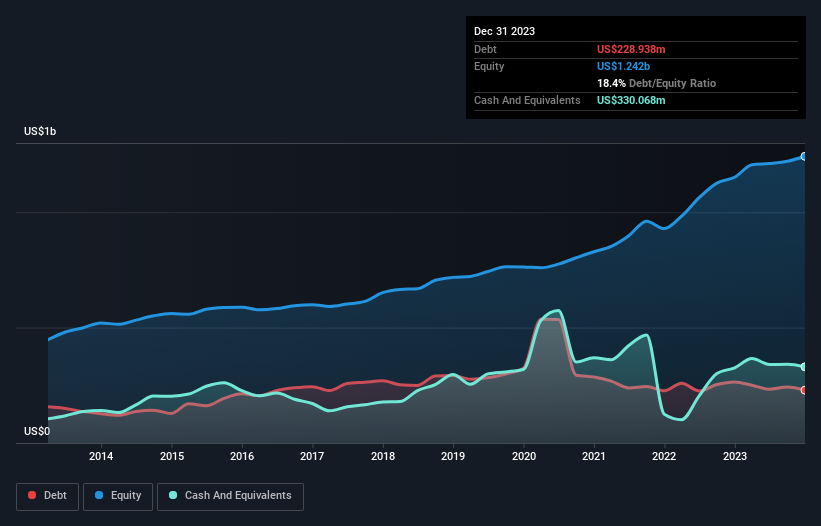The width and height of the screenshot is (821, 526).
Task: Click the 2021 x-axis label
Action: click(594, 456)
